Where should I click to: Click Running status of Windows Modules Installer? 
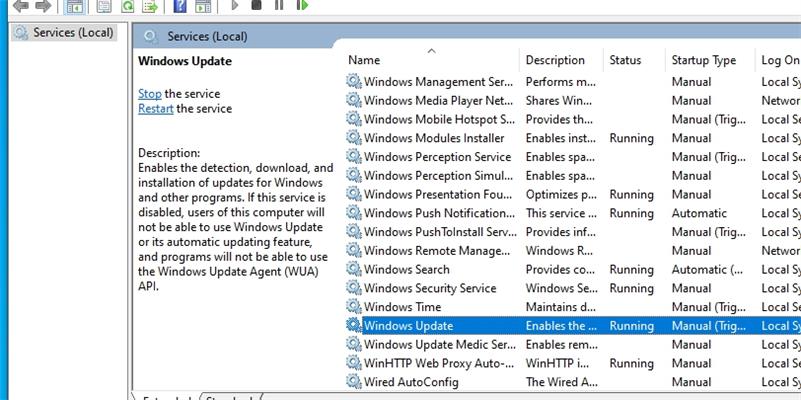click(x=631, y=138)
